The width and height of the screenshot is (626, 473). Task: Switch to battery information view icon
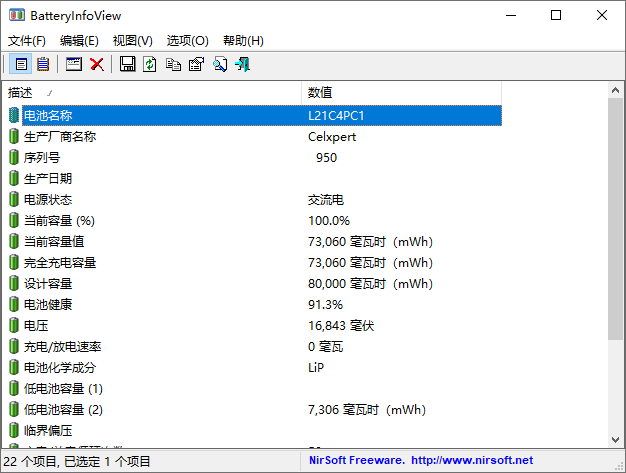21,64
